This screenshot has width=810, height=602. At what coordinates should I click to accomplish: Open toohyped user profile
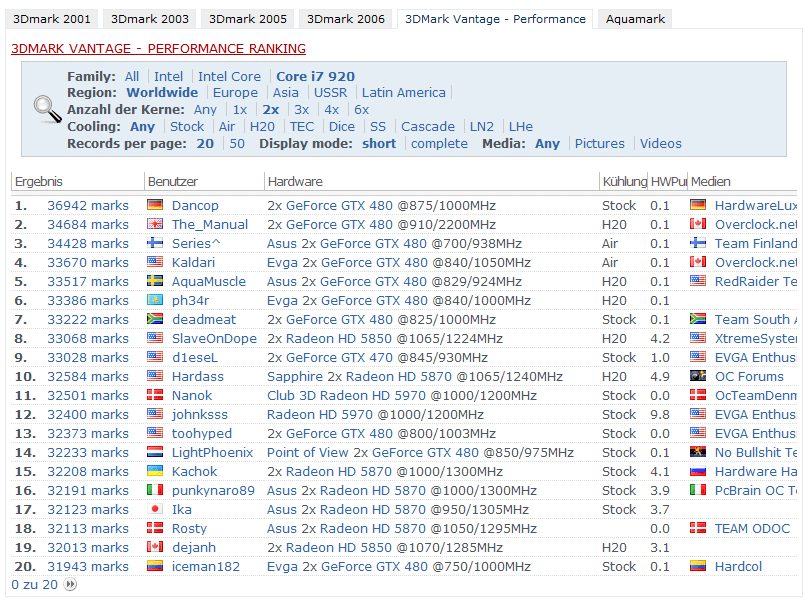201,434
